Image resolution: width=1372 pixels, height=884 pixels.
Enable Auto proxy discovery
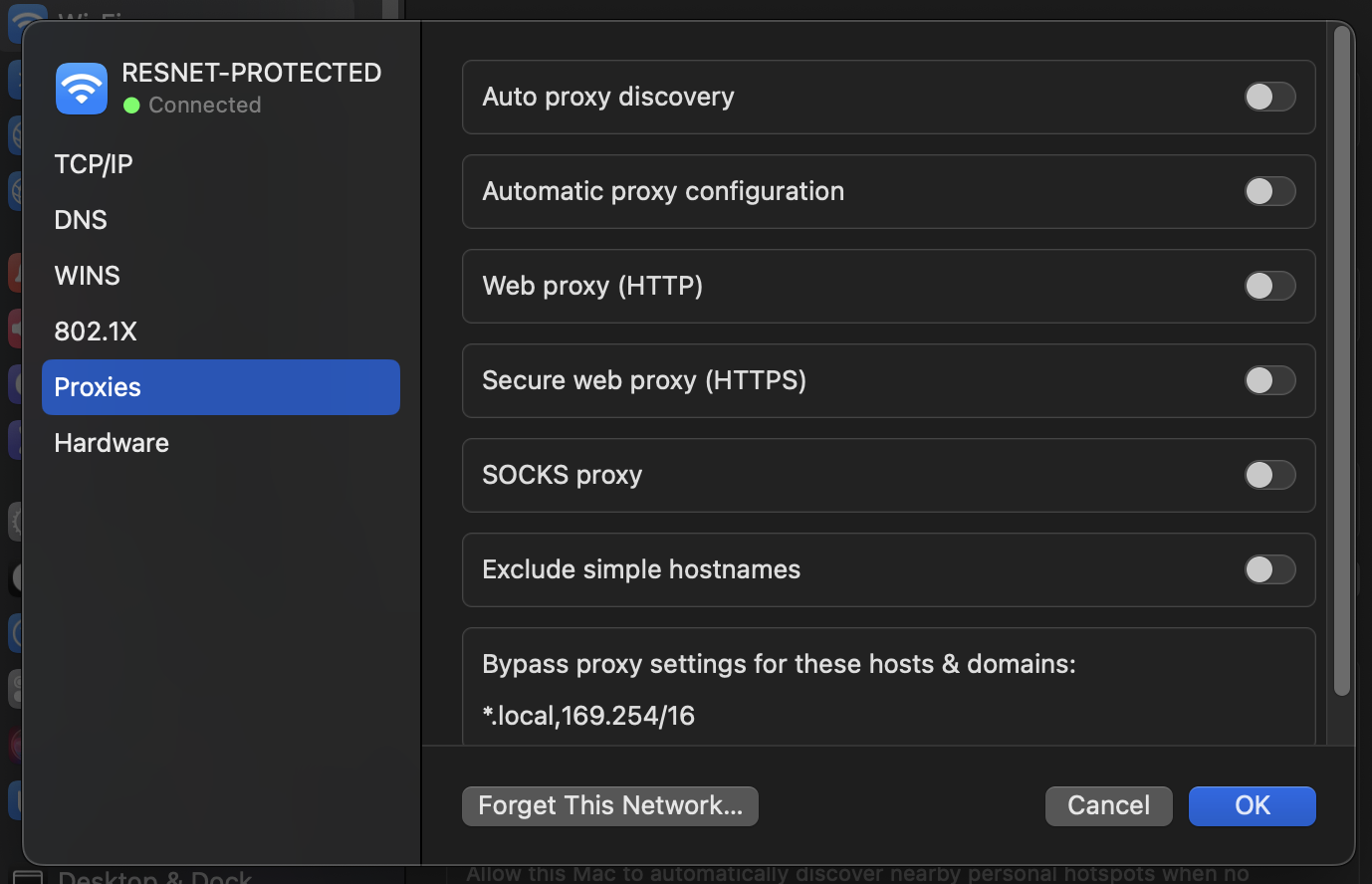1269,97
